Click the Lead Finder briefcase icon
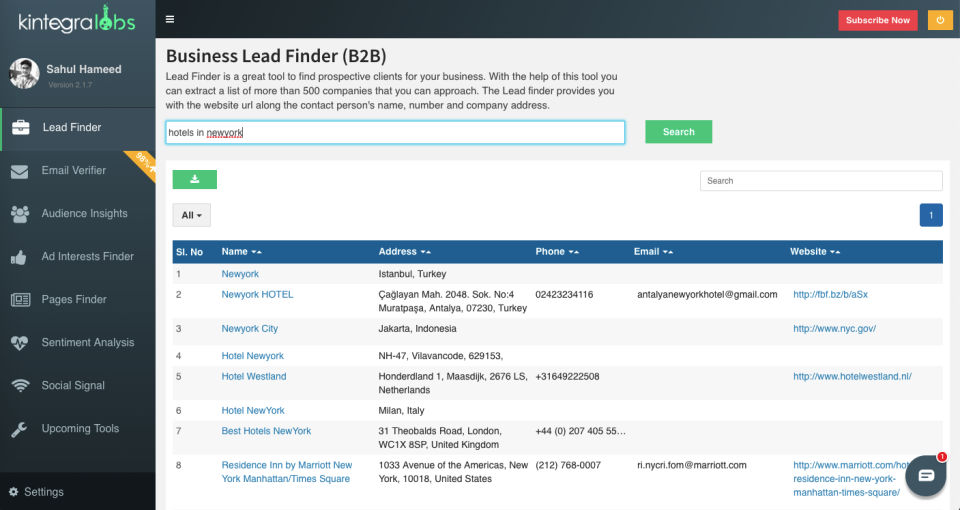960x510 pixels. (x=20, y=127)
